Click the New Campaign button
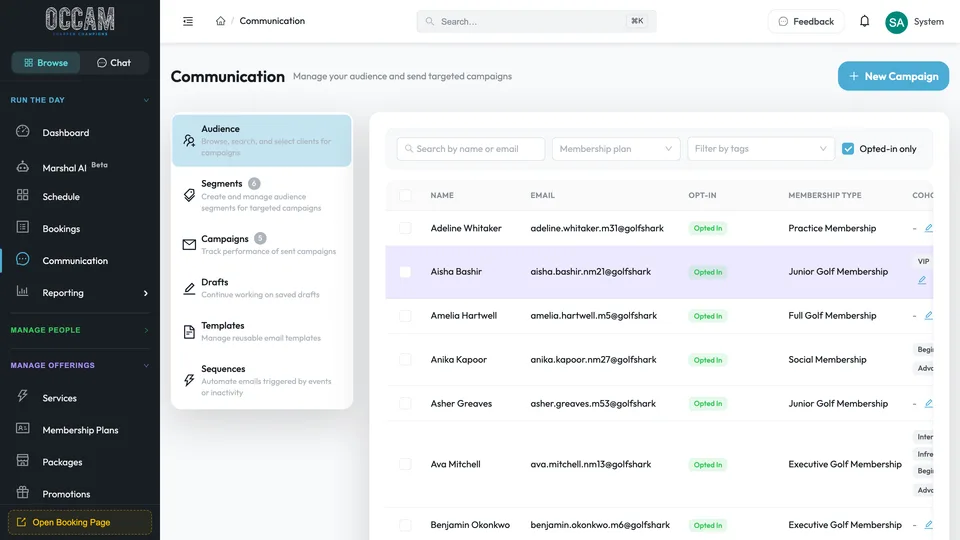The image size is (960, 540). click(893, 76)
